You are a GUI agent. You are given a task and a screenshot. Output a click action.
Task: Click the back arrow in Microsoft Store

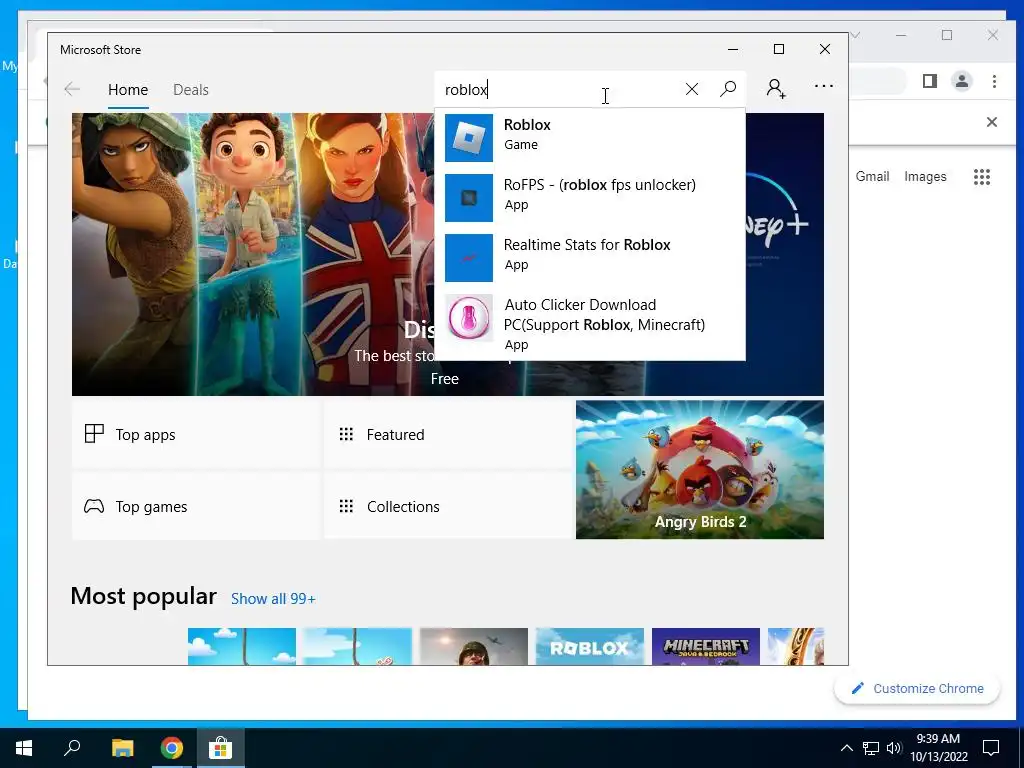pyautogui.click(x=72, y=89)
